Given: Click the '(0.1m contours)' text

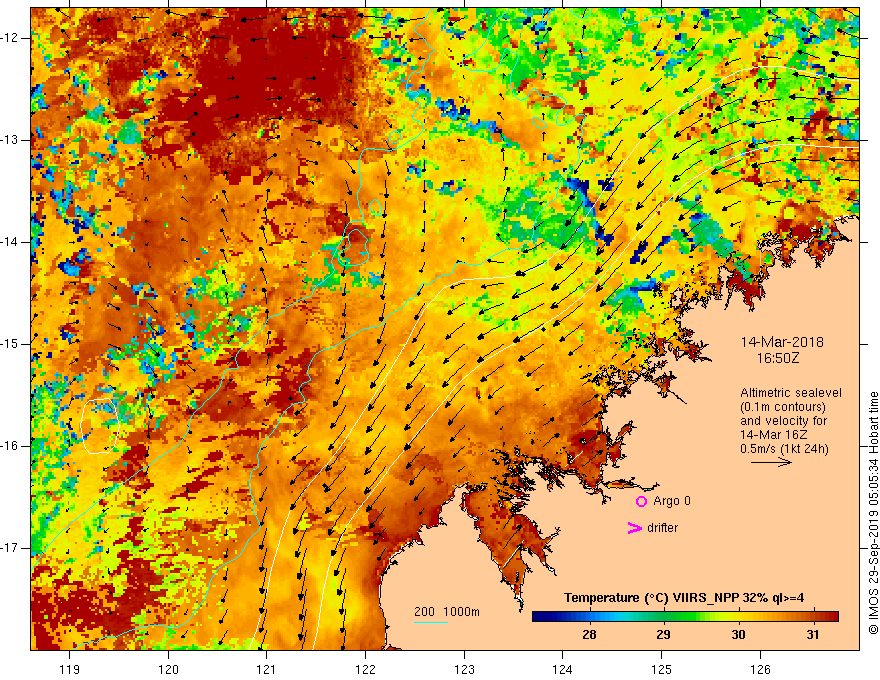Looking at the screenshot, I should tap(783, 407).
